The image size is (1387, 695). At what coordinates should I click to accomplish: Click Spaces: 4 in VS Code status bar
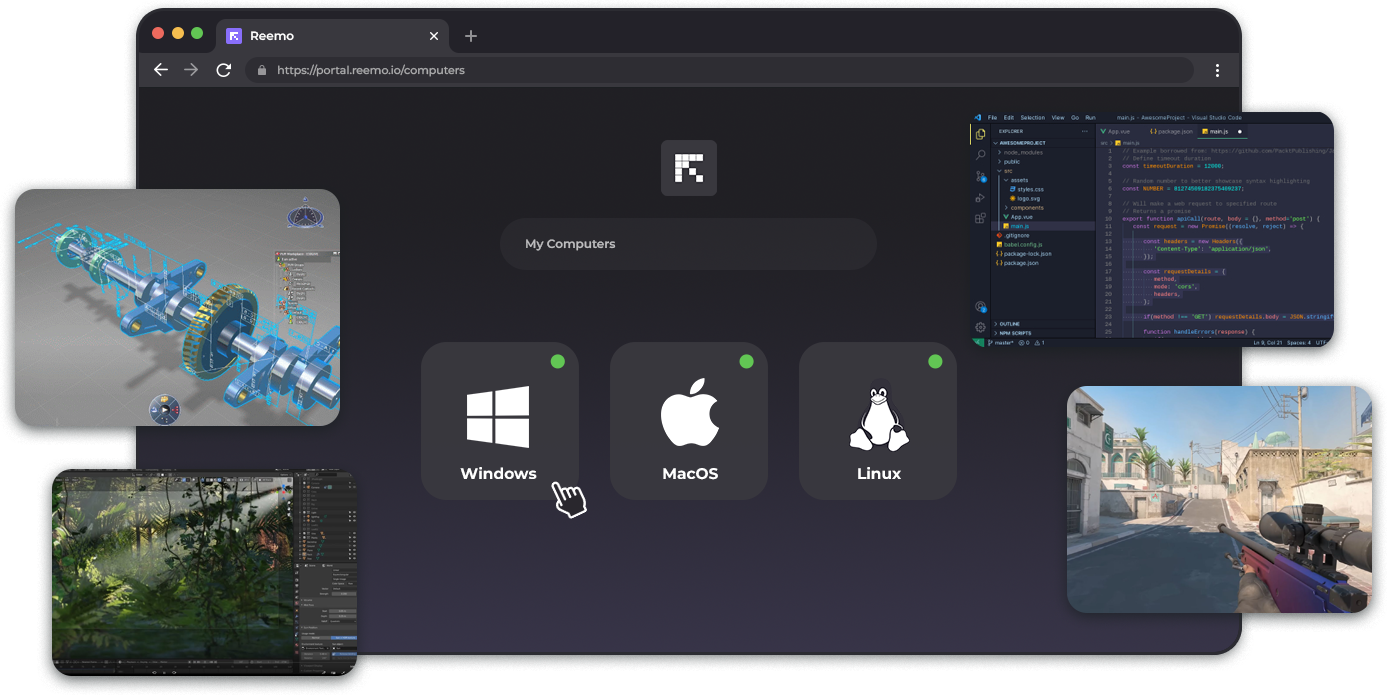pos(1298,343)
